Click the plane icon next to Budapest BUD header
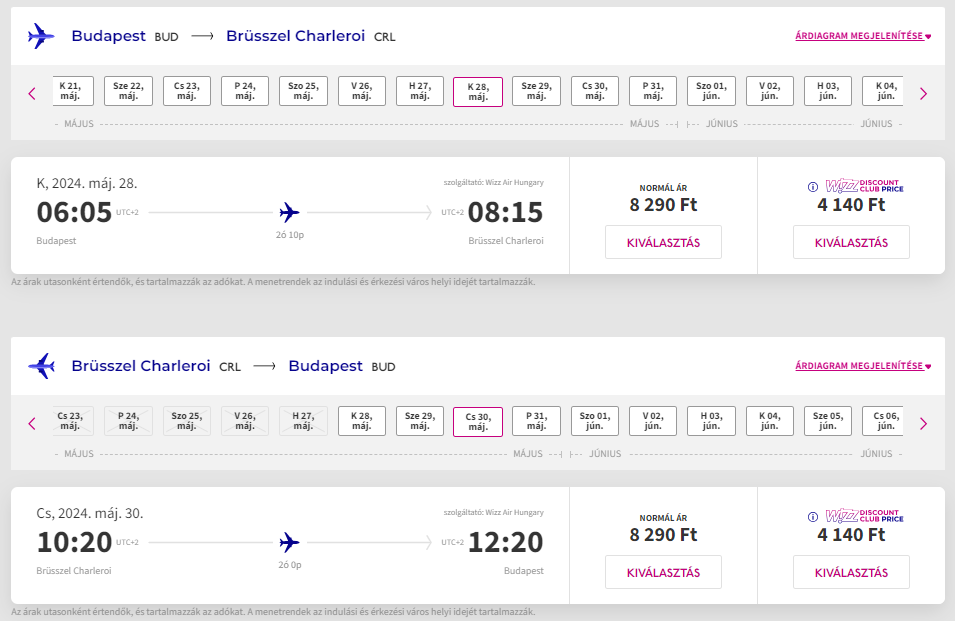Viewport: 955px width, 621px height. point(41,36)
